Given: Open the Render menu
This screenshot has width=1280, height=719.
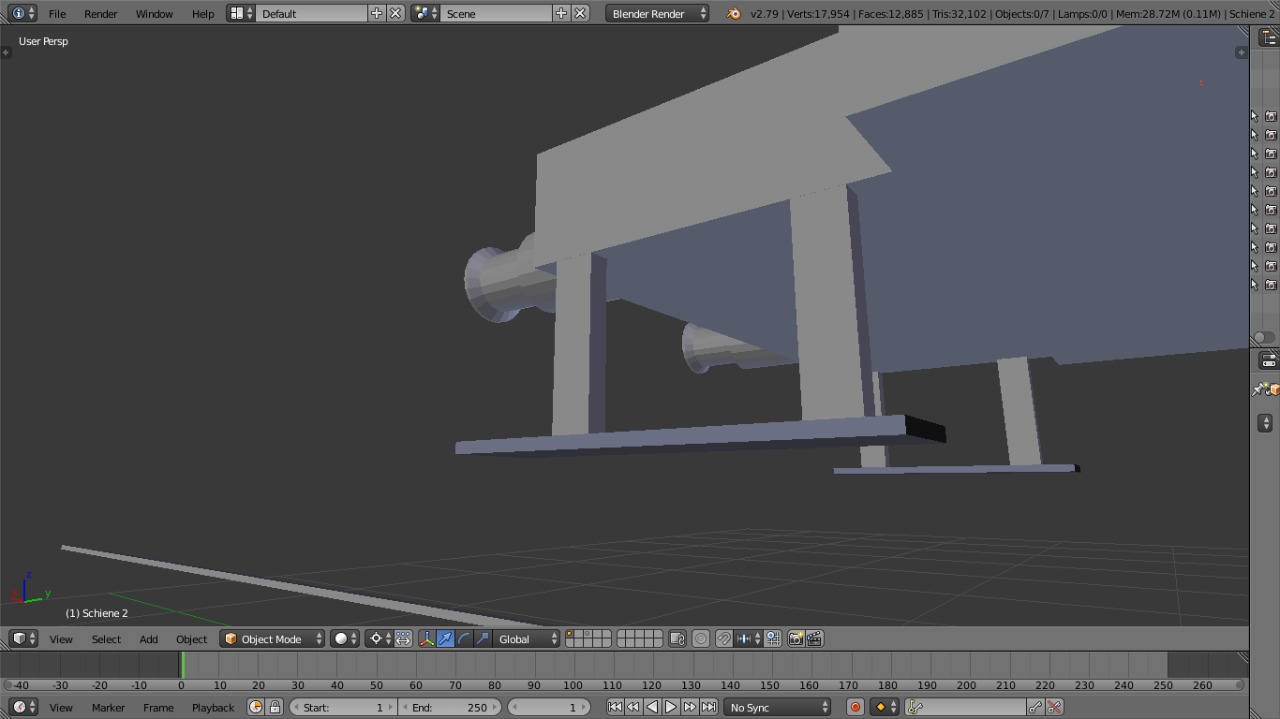Looking at the screenshot, I should pos(100,14).
